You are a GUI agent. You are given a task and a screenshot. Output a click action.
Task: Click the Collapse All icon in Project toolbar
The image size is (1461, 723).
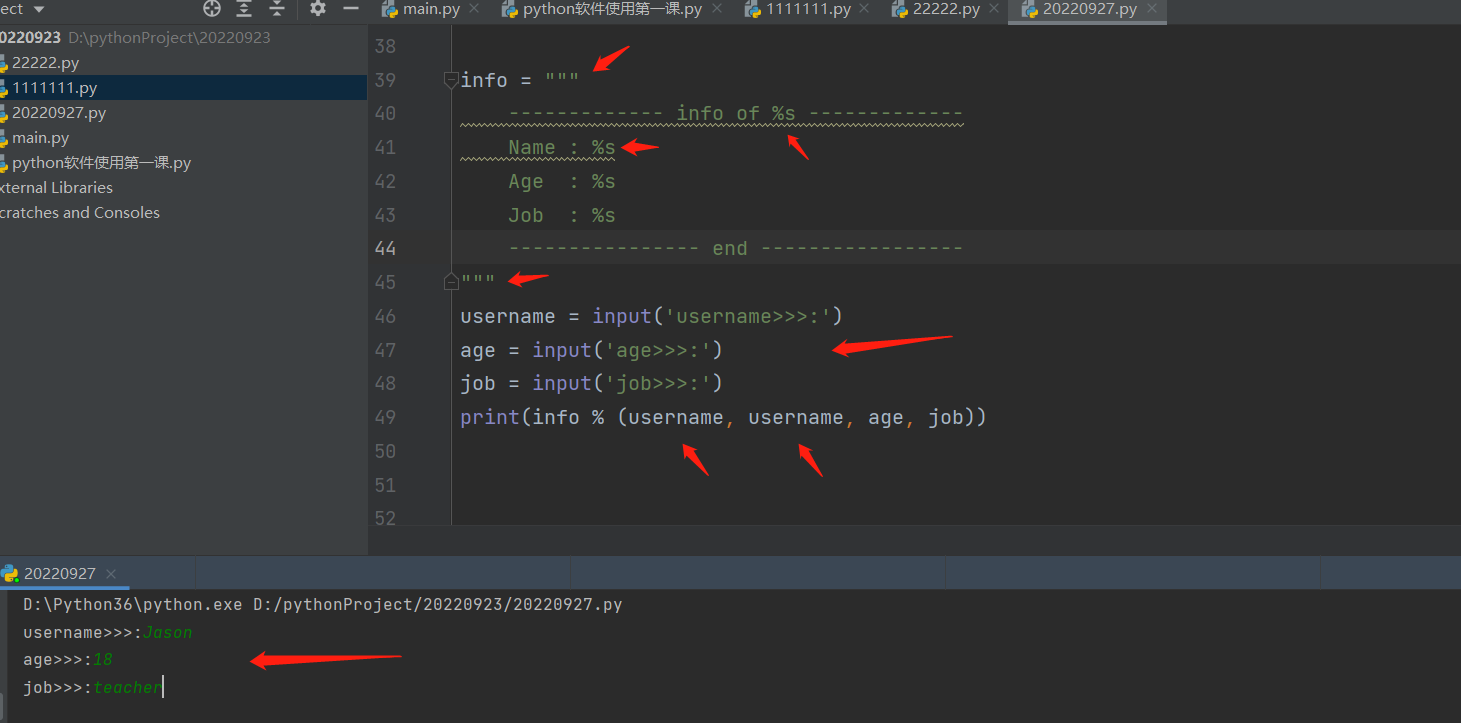coord(277,9)
